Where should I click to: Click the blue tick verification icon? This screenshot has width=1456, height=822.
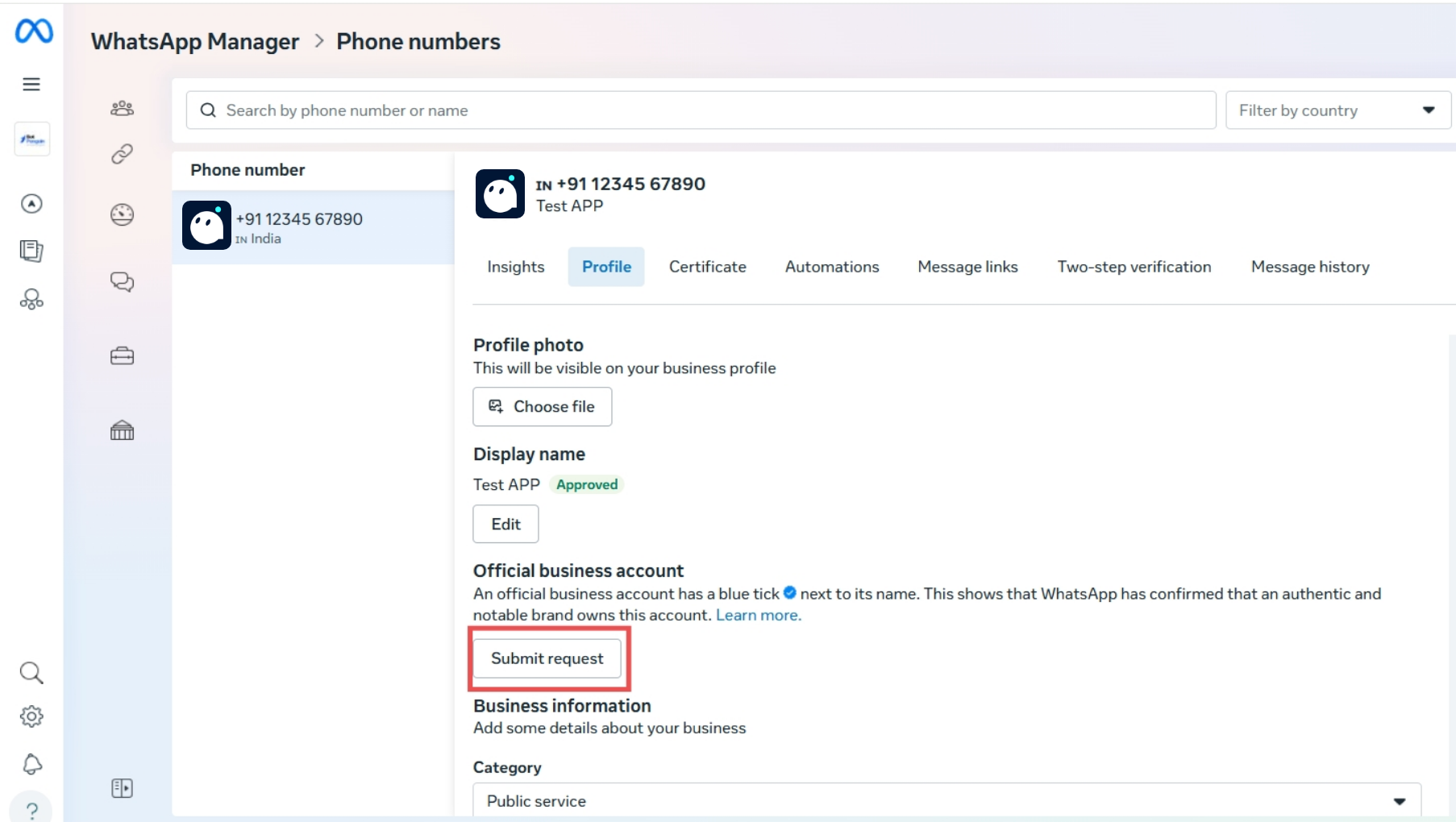pyautogui.click(x=790, y=593)
